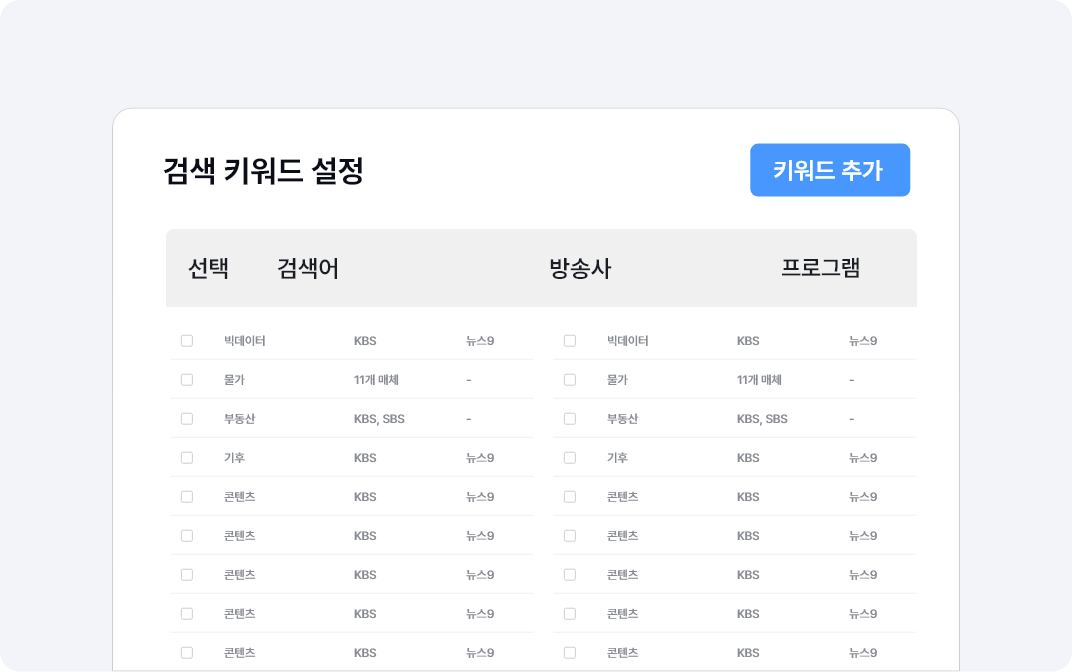The height and width of the screenshot is (672, 1072).
Task: Check the 빅데이터 keyword checkbox
Action: pos(187,340)
